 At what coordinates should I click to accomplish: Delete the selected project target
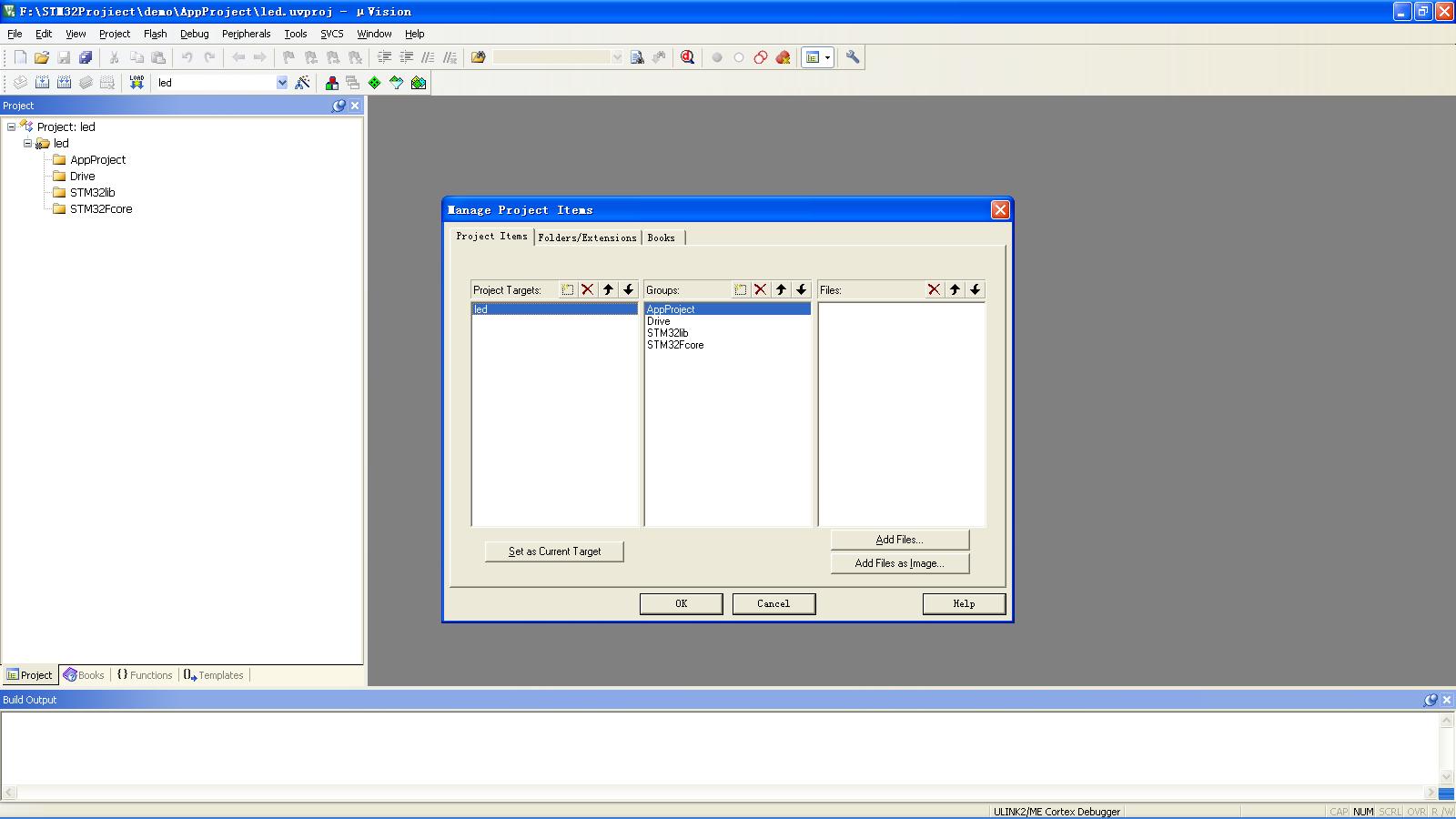[x=588, y=289]
